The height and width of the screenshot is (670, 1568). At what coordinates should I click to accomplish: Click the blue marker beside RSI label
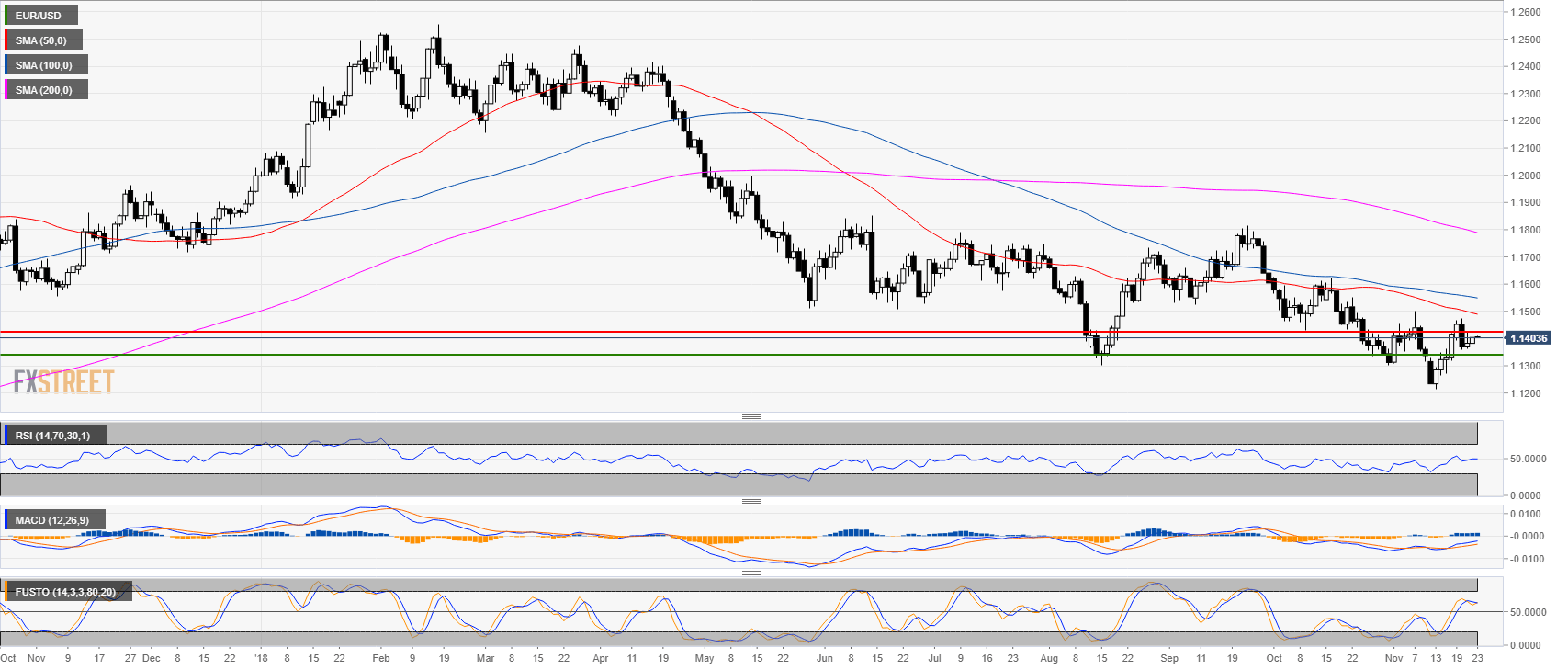(x=6, y=435)
